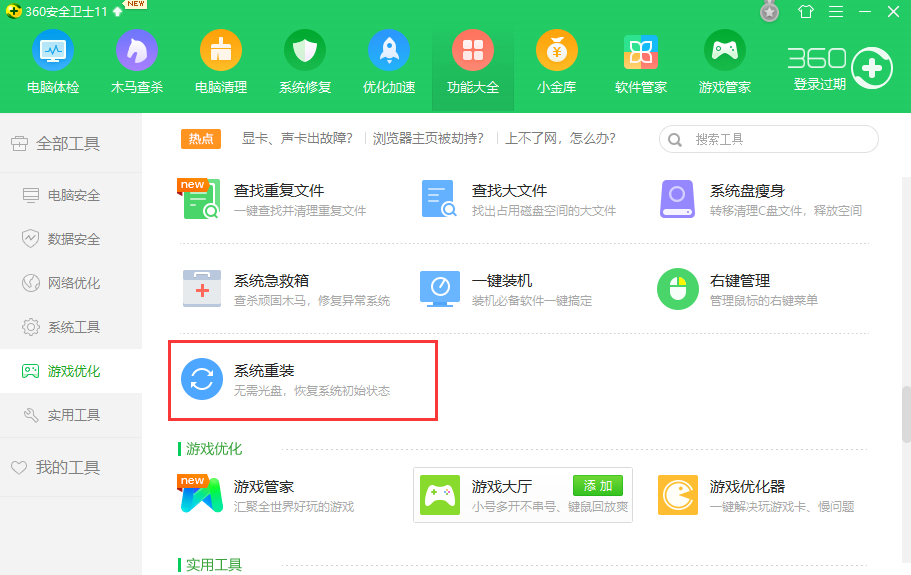
Task: Click the 游戏优化 section heading
Action: [x=214, y=449]
